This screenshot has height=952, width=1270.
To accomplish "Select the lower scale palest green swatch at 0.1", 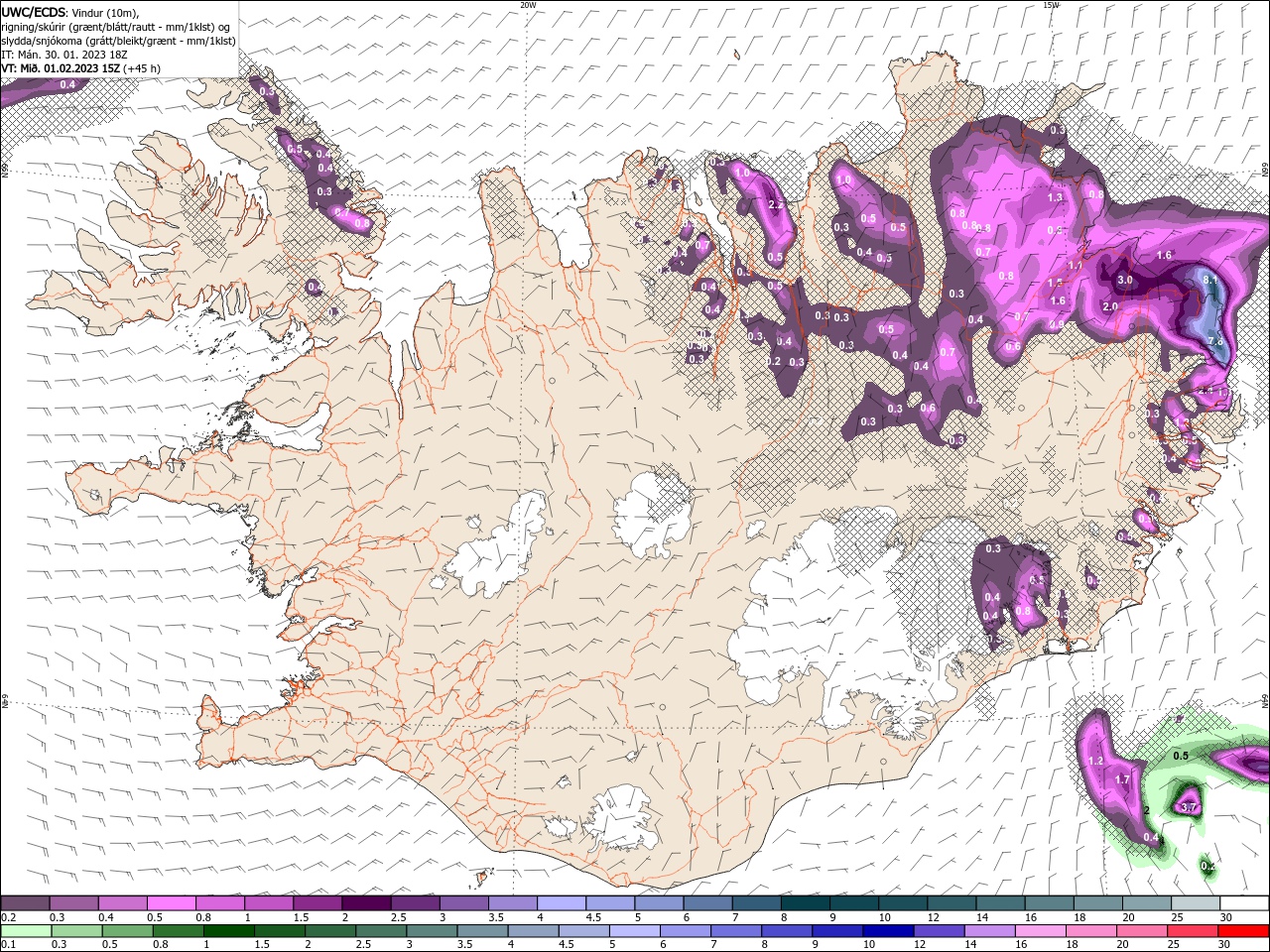I will [x=26, y=931].
